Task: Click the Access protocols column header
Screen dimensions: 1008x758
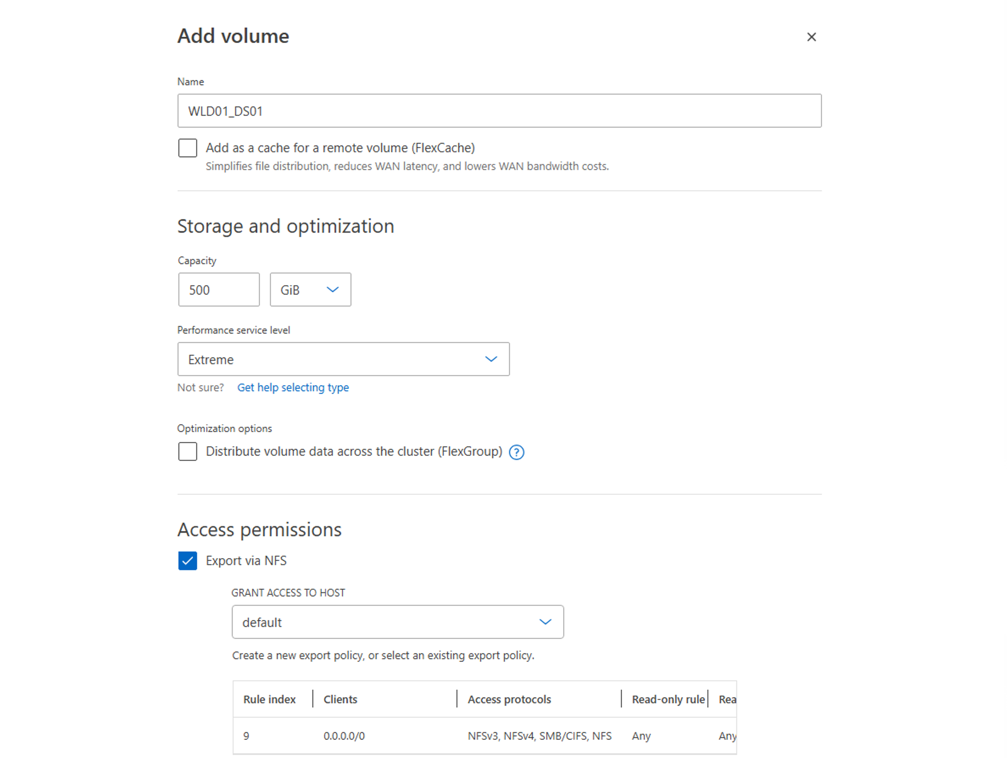Action: (509, 699)
